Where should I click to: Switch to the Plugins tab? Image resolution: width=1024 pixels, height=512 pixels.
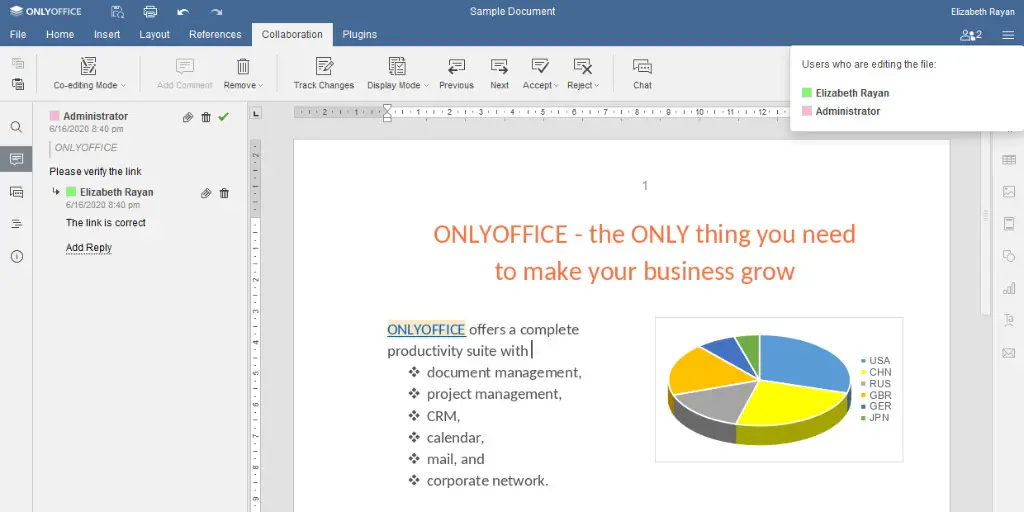pyautogui.click(x=359, y=35)
